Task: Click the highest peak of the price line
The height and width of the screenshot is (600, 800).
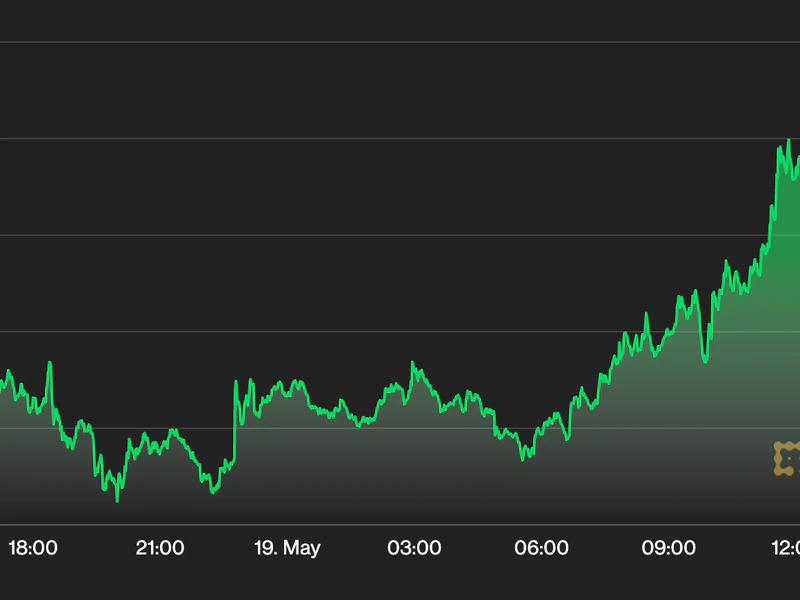Action: 788,141
